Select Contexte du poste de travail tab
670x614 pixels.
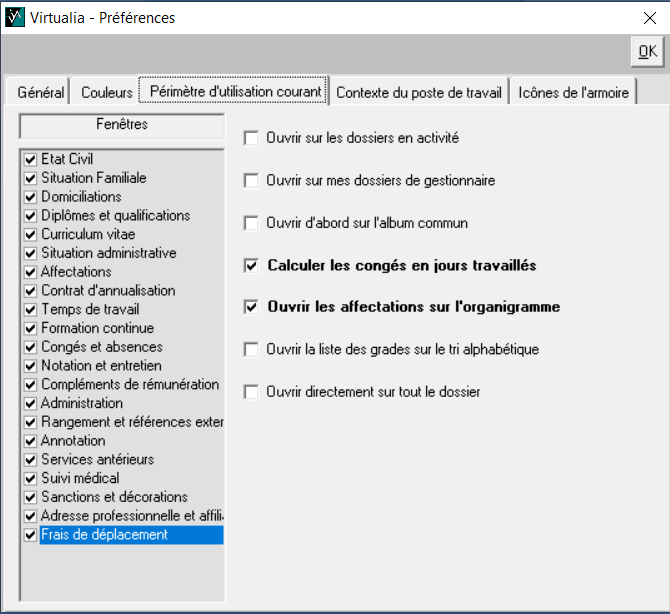coord(419,92)
